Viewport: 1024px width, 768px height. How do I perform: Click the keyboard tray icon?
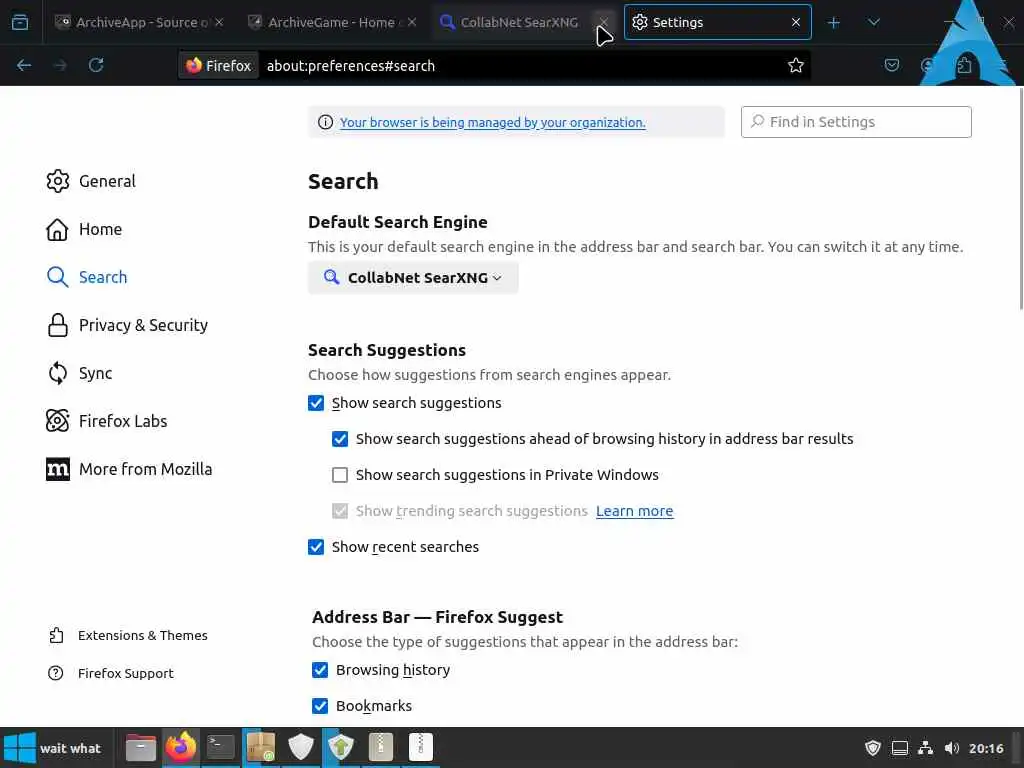(900, 748)
